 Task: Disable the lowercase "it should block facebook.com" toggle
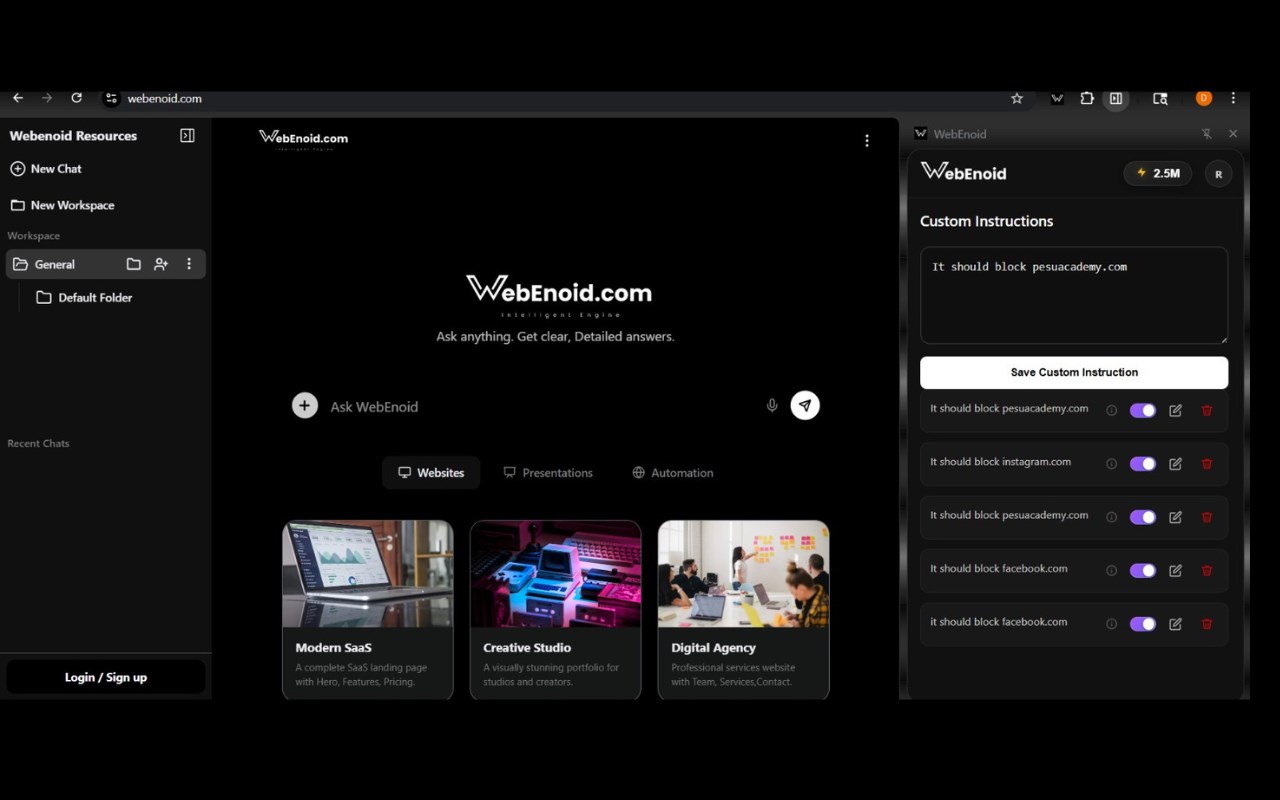point(1143,624)
